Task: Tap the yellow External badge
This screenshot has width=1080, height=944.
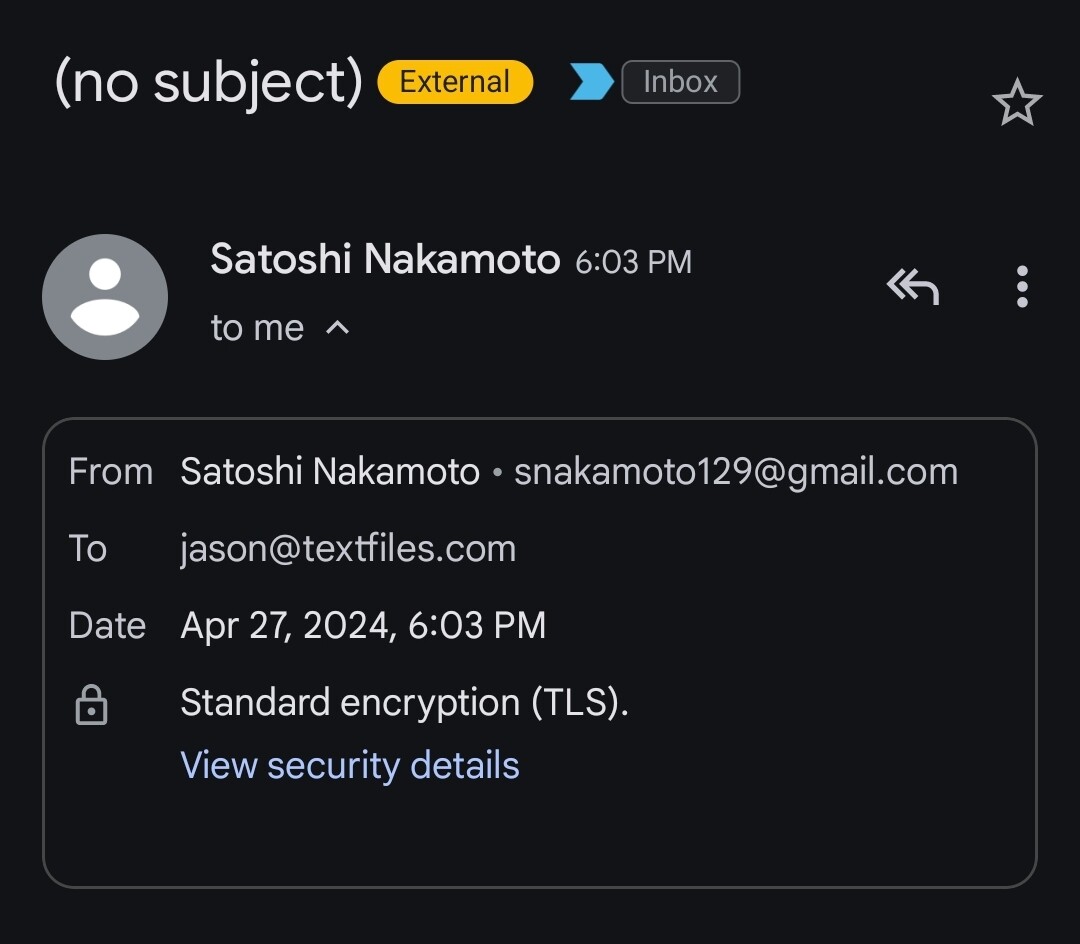Action: [x=455, y=82]
